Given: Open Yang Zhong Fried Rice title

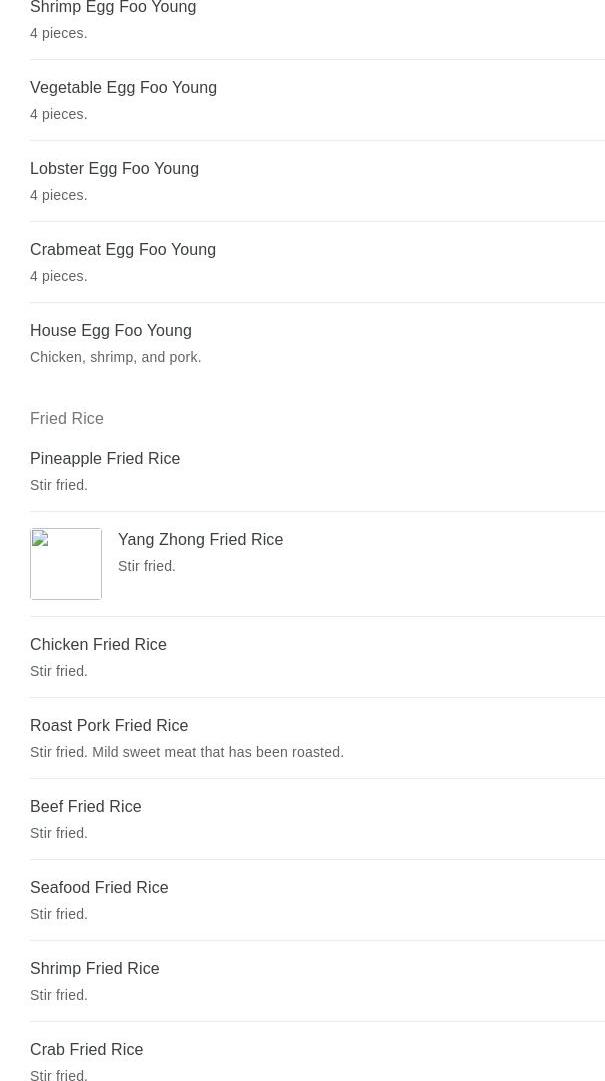Looking at the screenshot, I should [201, 539].
